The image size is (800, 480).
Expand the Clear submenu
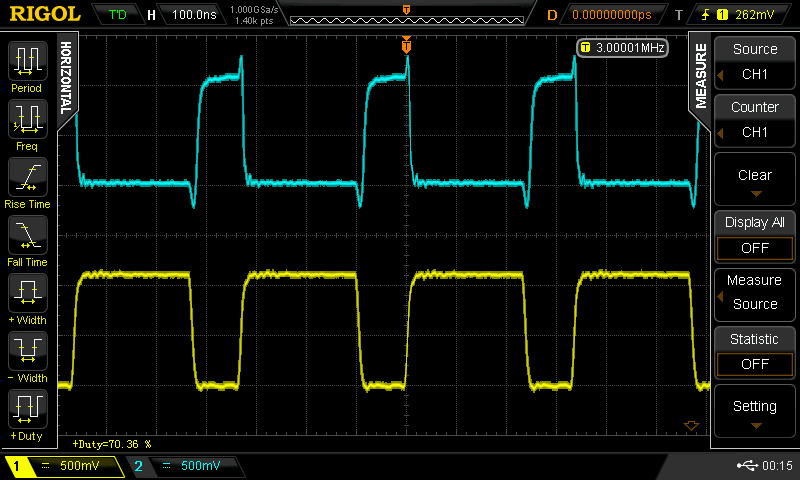pyautogui.click(x=755, y=179)
